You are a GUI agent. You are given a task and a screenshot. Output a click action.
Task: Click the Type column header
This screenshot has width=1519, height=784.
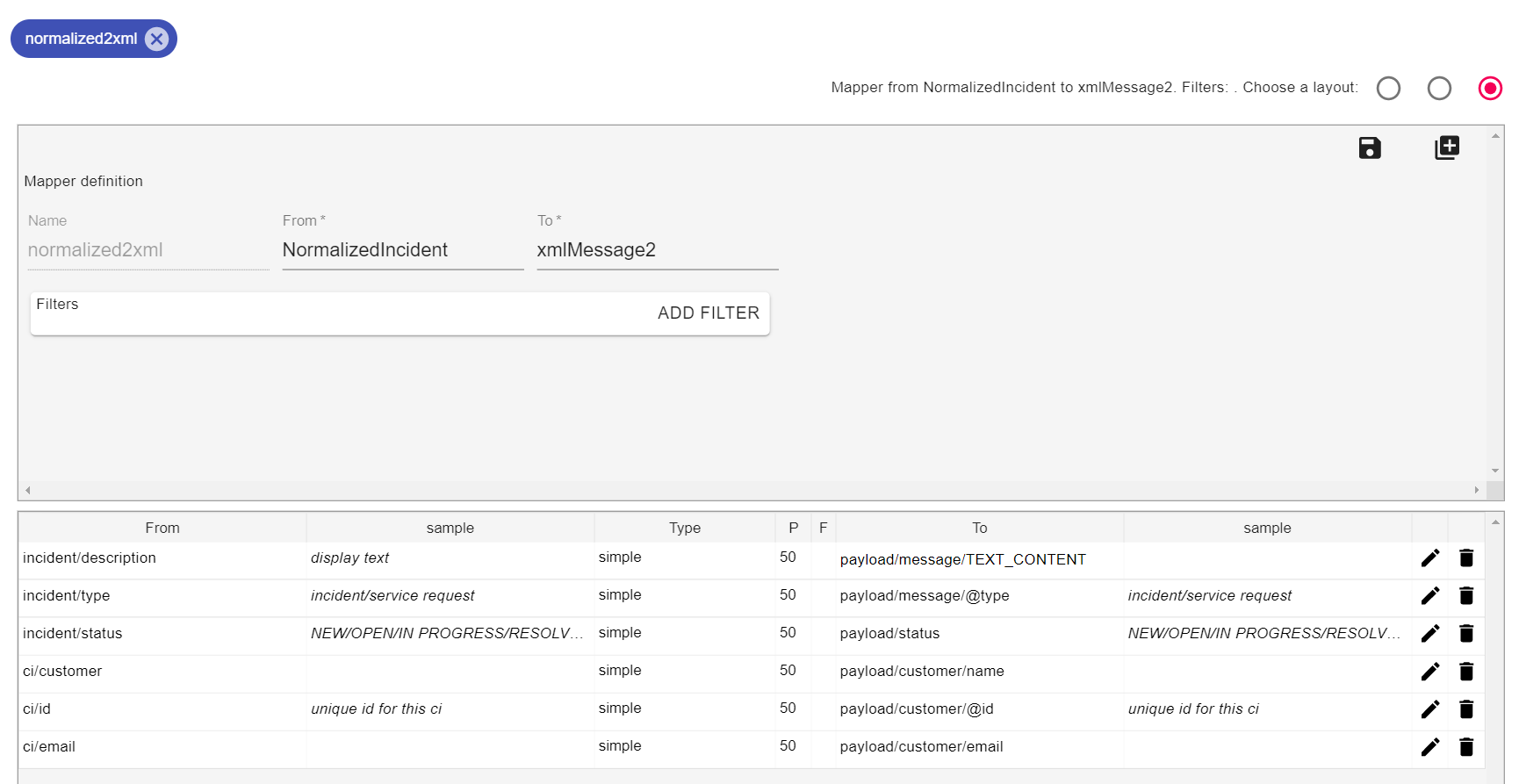click(x=684, y=528)
